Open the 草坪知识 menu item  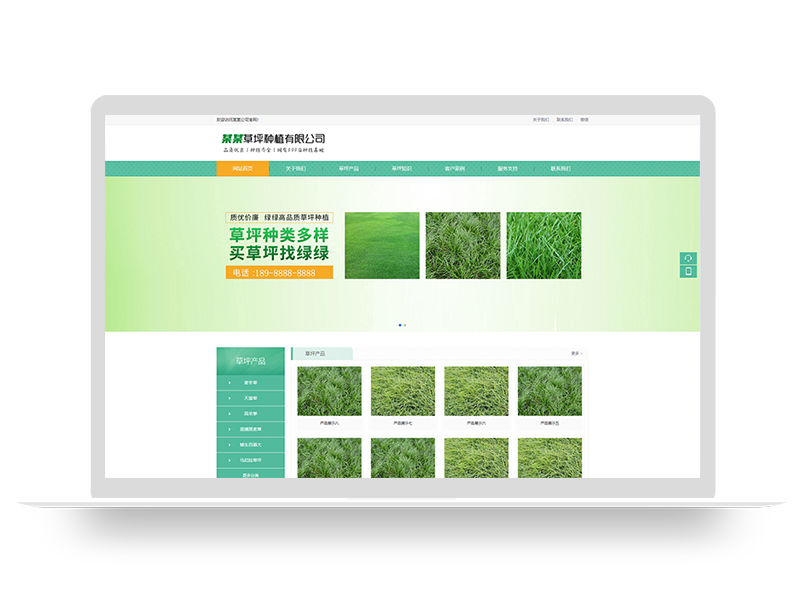tap(404, 168)
